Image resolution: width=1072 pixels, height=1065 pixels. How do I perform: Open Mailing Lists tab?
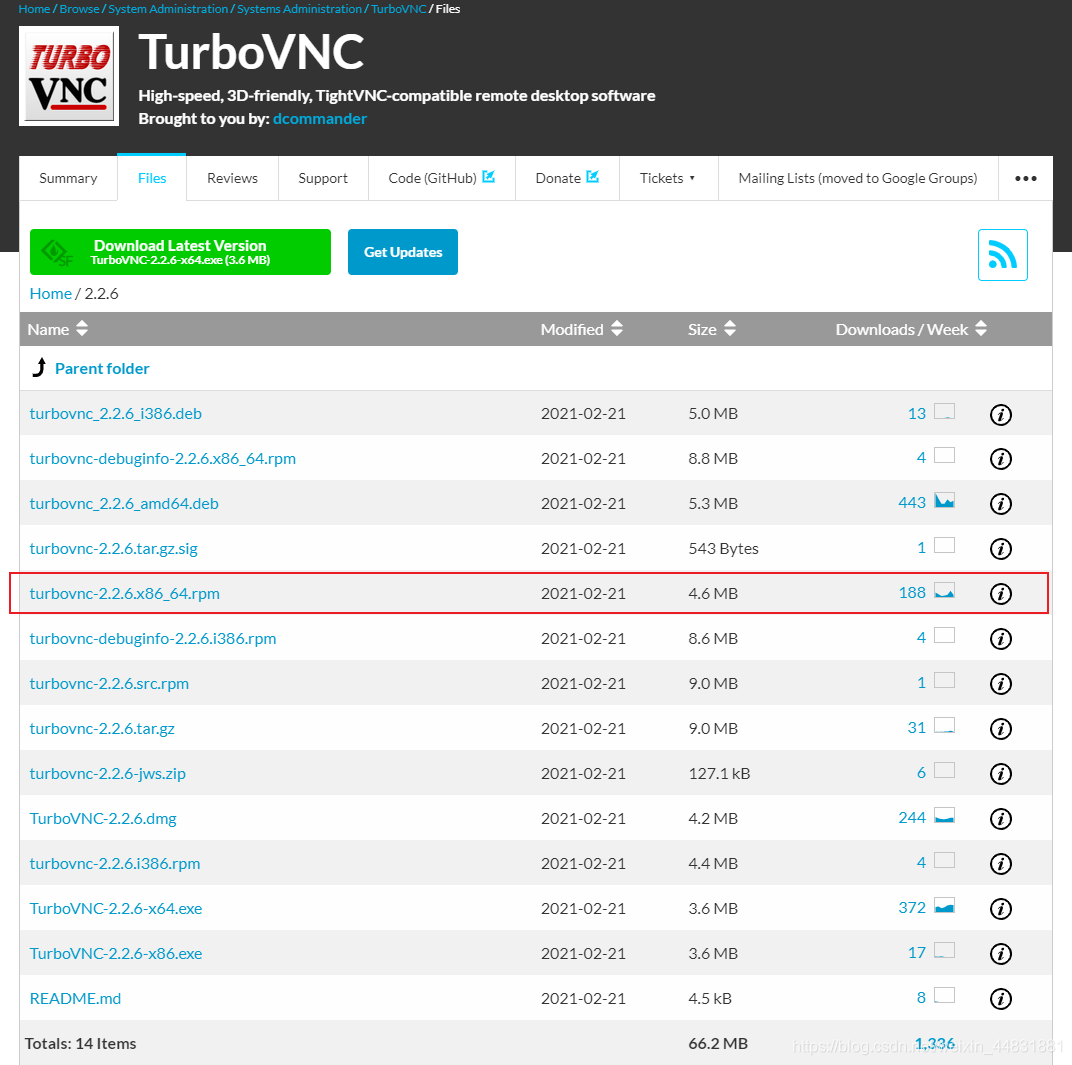point(858,178)
